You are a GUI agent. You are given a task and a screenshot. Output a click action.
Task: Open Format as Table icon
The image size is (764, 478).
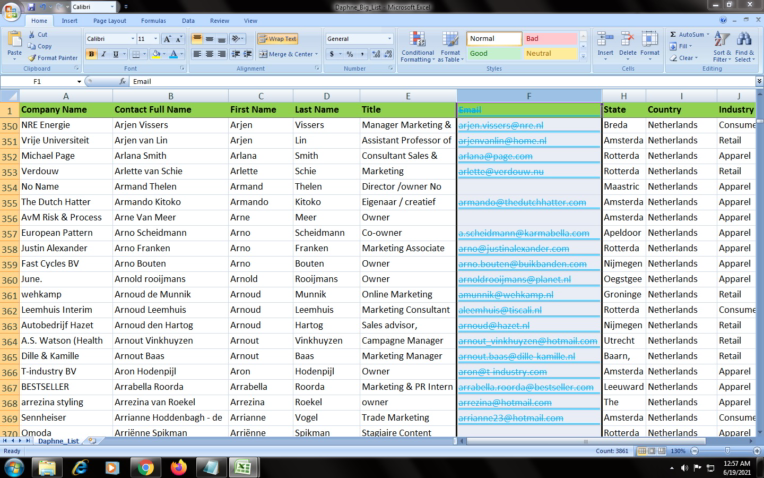click(x=450, y=39)
